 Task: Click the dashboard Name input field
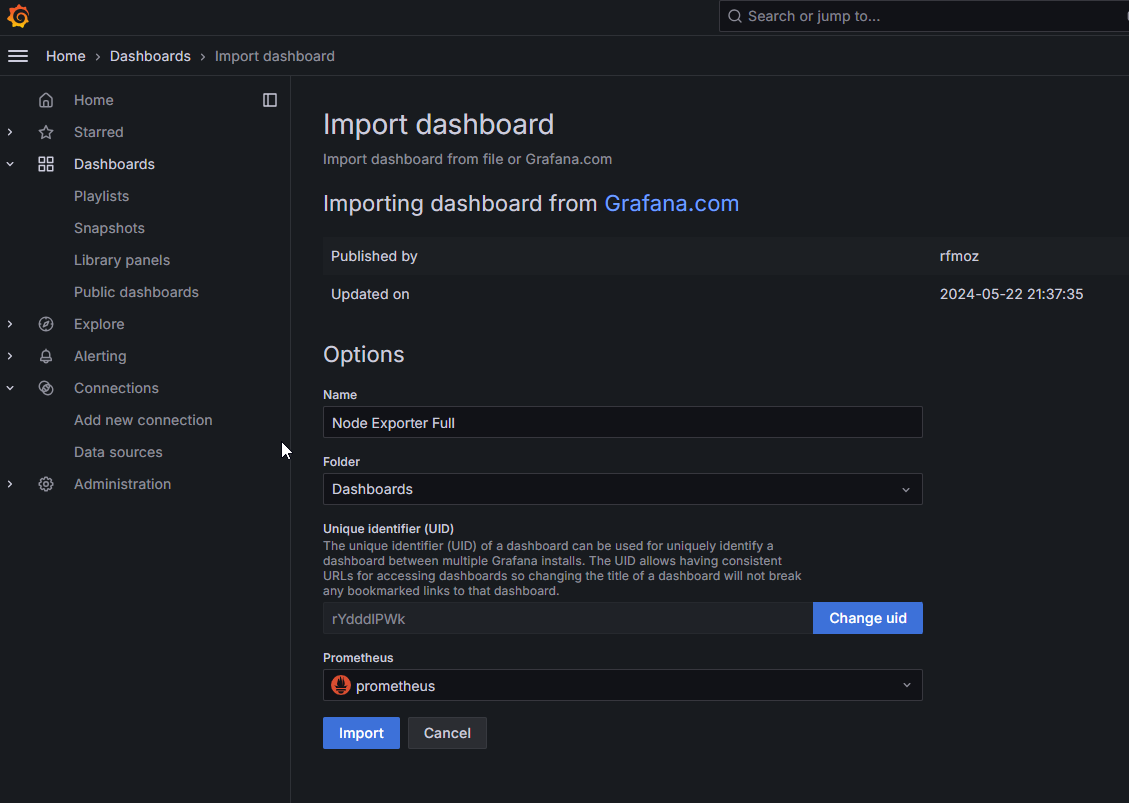622,422
